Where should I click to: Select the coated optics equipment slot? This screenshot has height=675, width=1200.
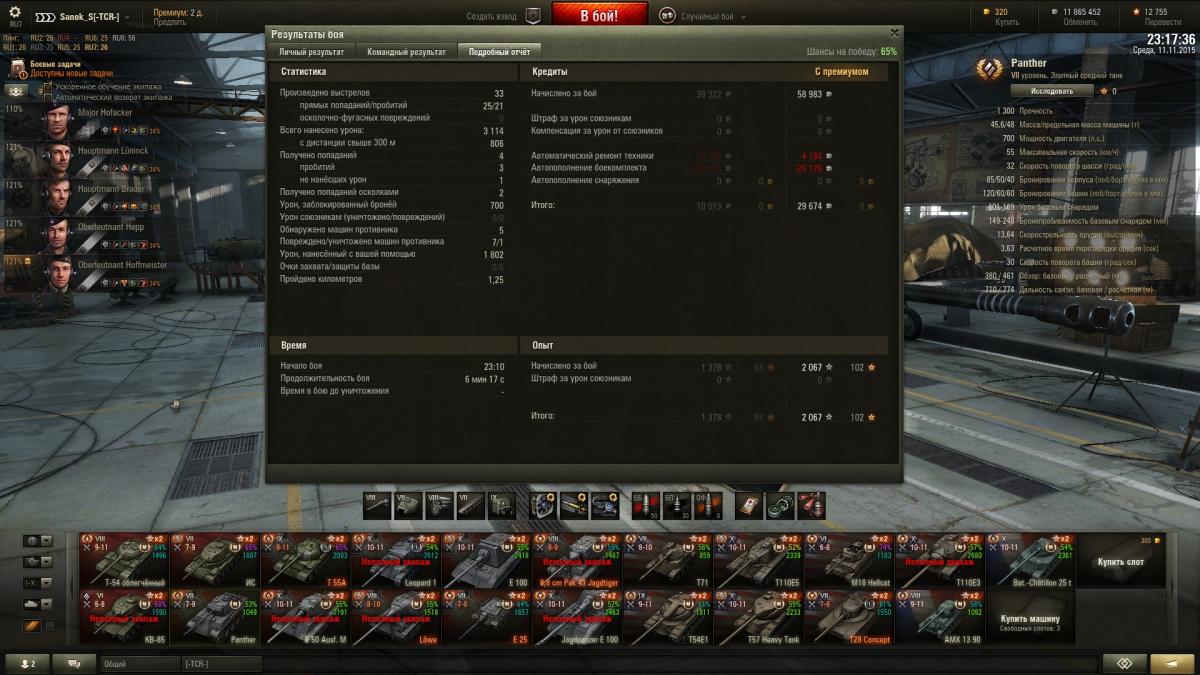click(605, 505)
